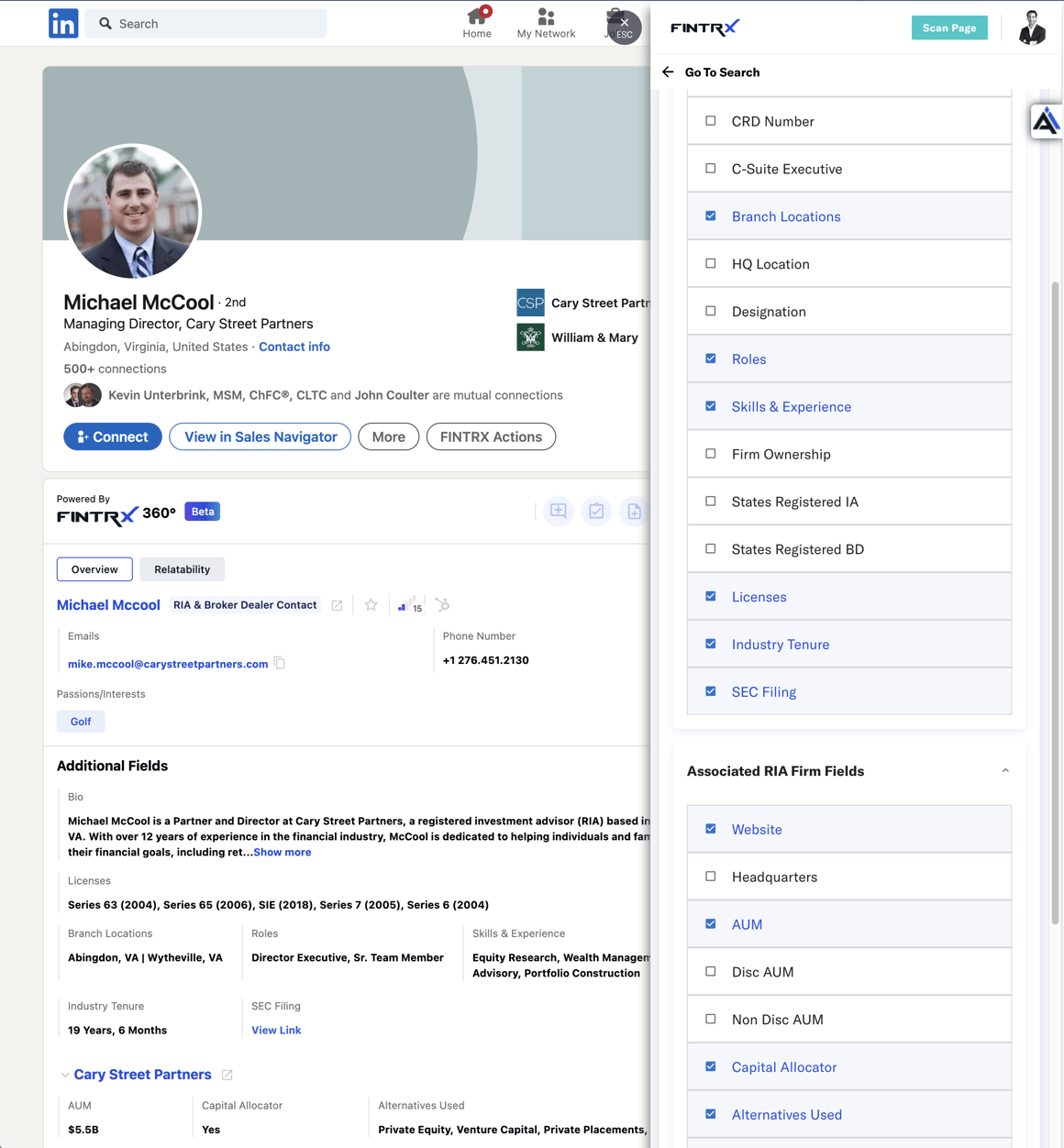This screenshot has height=1148, width=1064.
Task: Check the Firm Ownership checkbox
Action: pos(711,454)
